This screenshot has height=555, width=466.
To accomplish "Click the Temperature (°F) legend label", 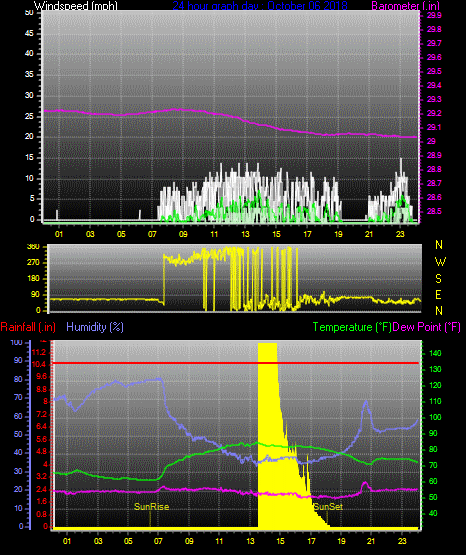I will pos(352,327).
